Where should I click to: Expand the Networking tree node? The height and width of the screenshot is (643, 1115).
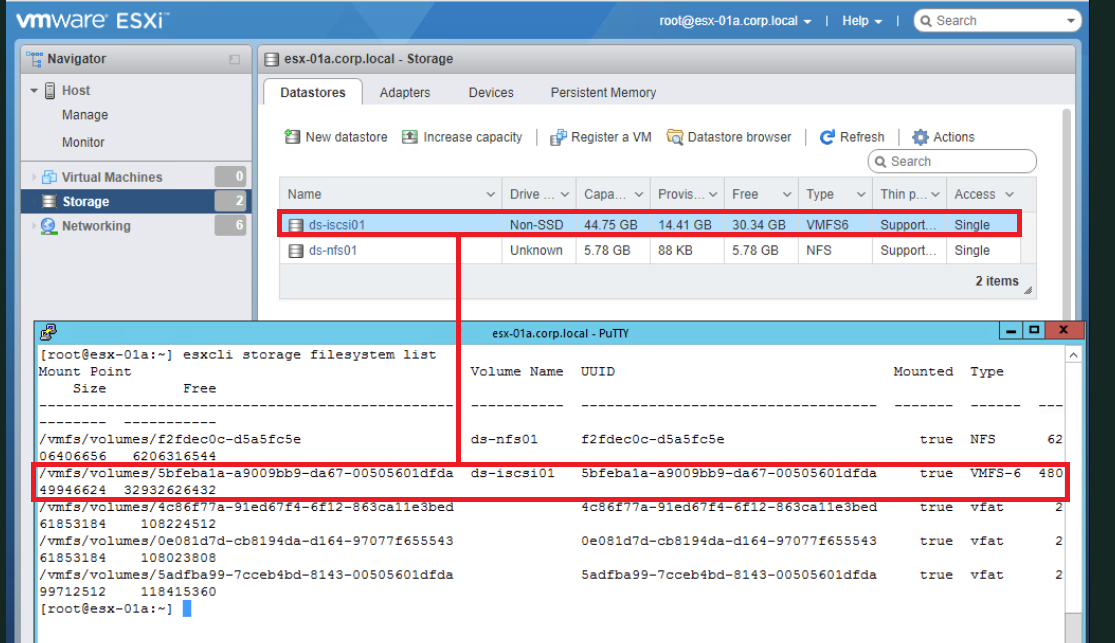coord(33,226)
